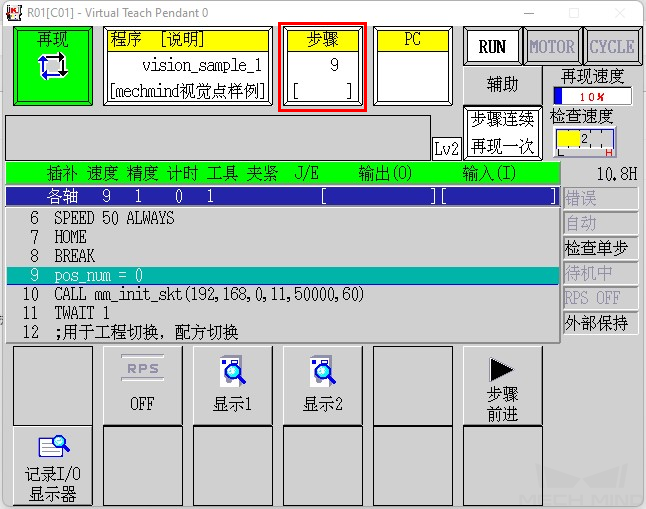Select line 6 SPEED 50 ALWAYS
The height and width of the screenshot is (509, 646).
pyautogui.click(x=283, y=218)
